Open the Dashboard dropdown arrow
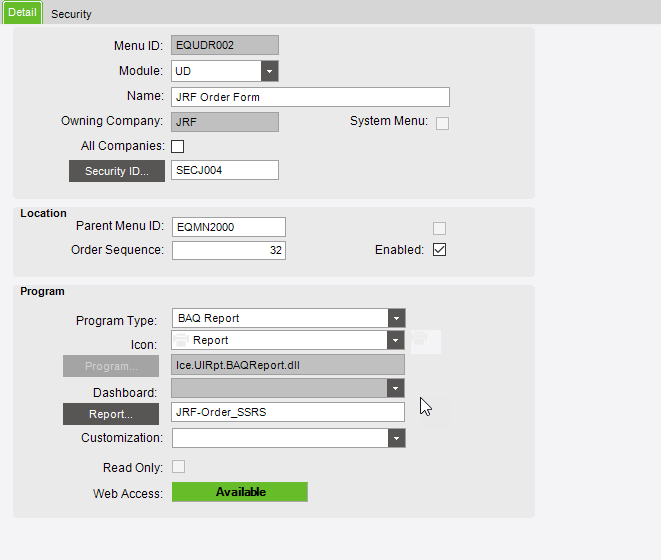Viewport: 661px width, 560px height. click(x=395, y=388)
